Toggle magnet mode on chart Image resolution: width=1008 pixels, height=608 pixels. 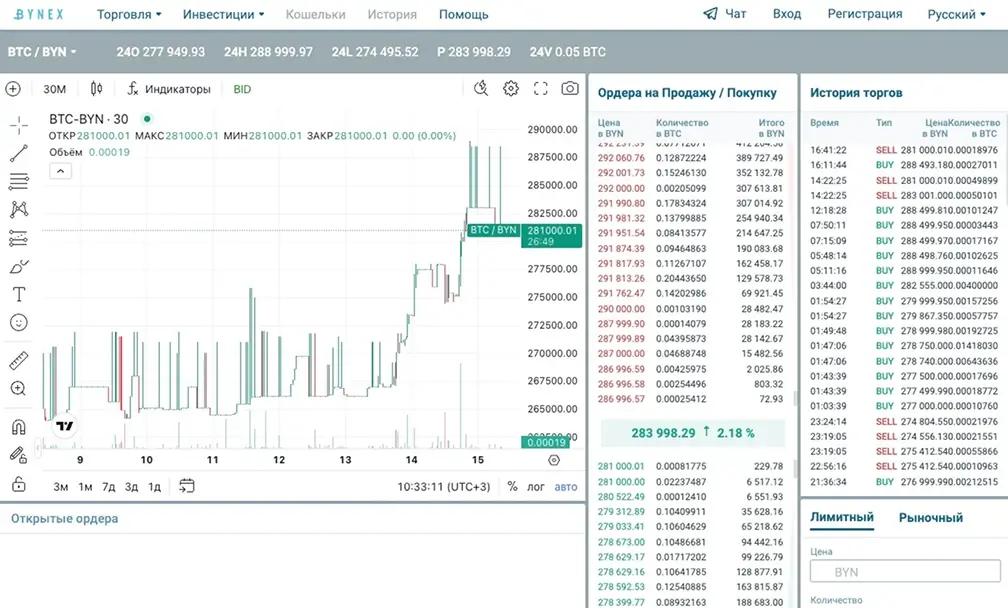pyautogui.click(x=19, y=427)
